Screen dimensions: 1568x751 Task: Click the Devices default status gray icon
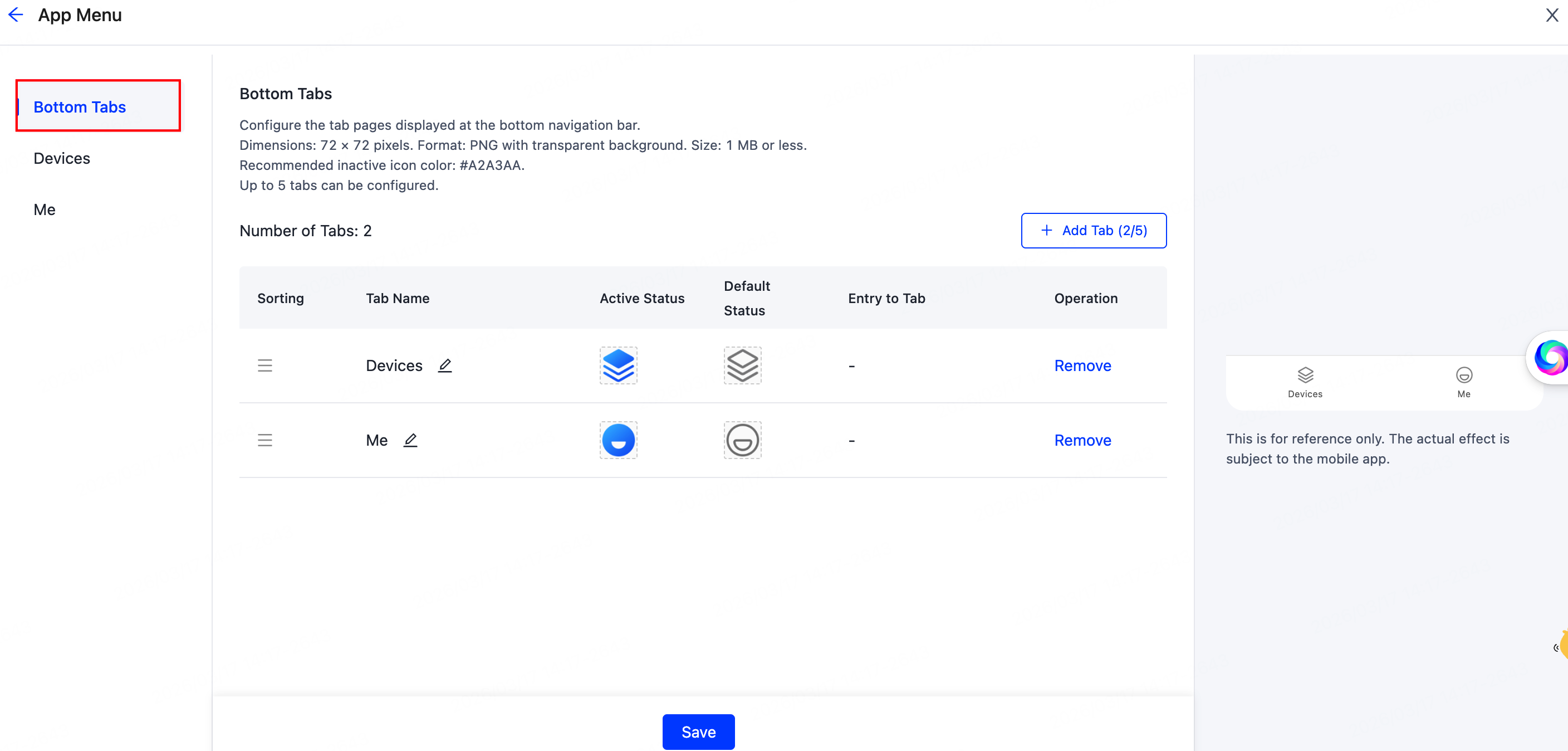pos(742,365)
